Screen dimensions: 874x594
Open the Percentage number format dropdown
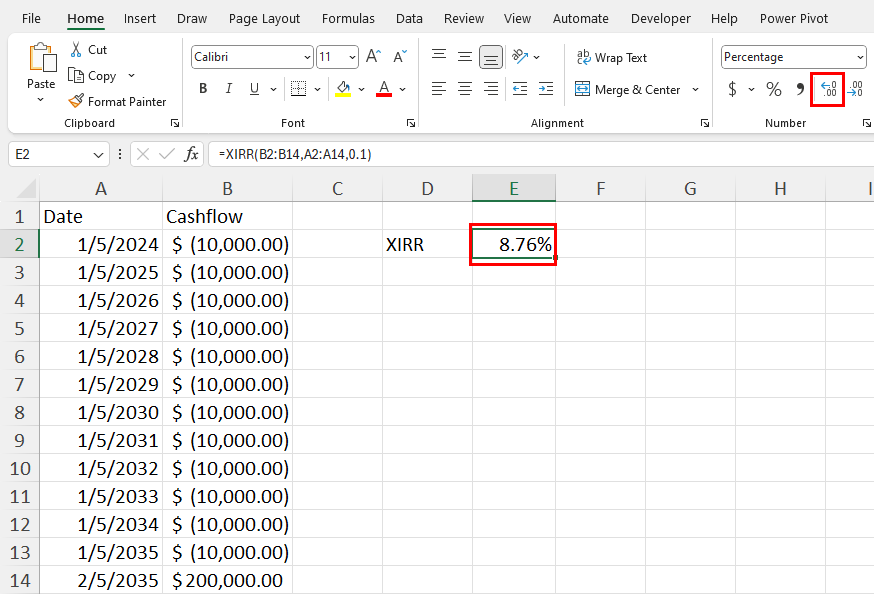pyautogui.click(x=860, y=57)
